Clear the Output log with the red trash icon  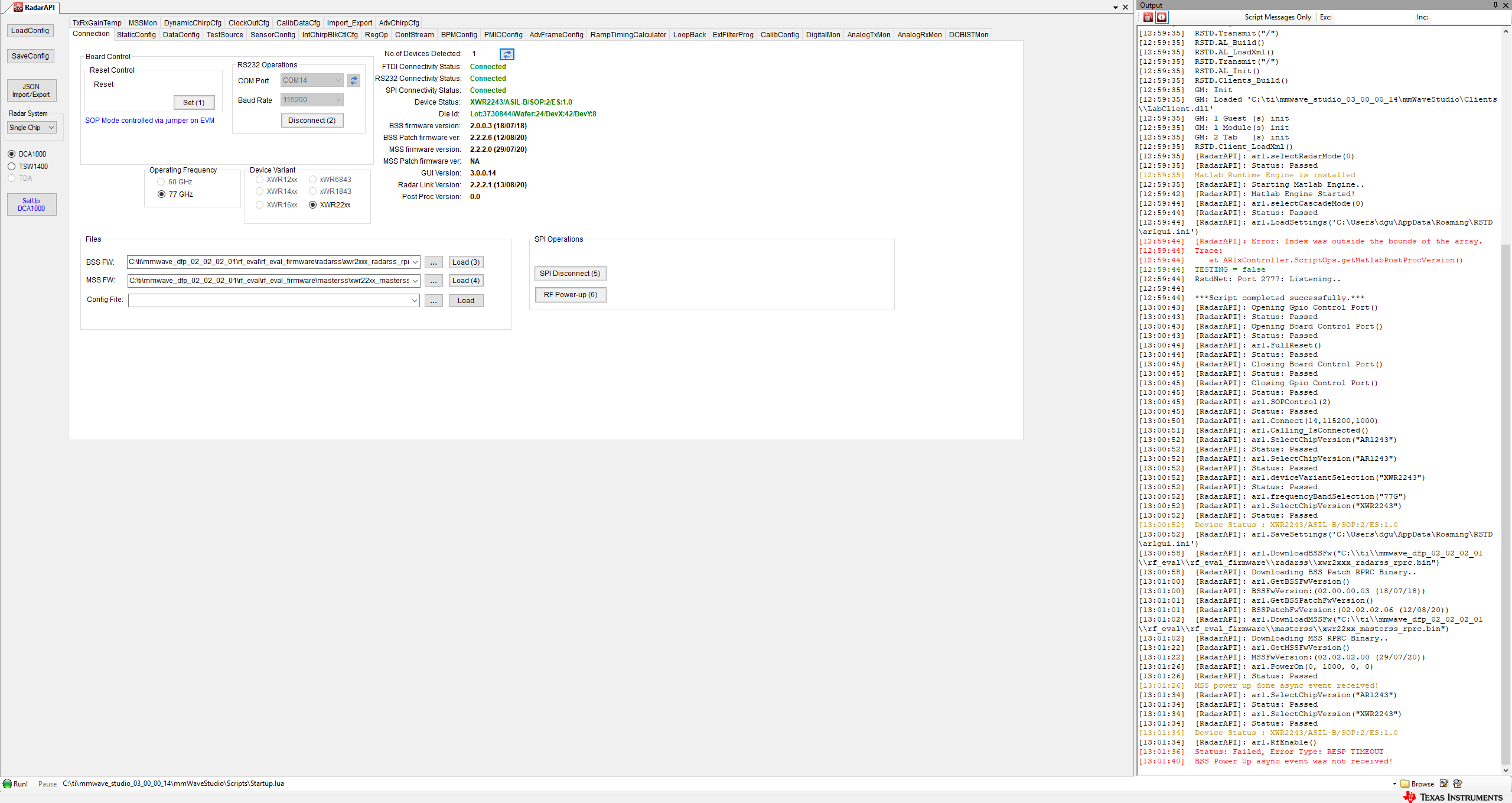(x=1148, y=17)
